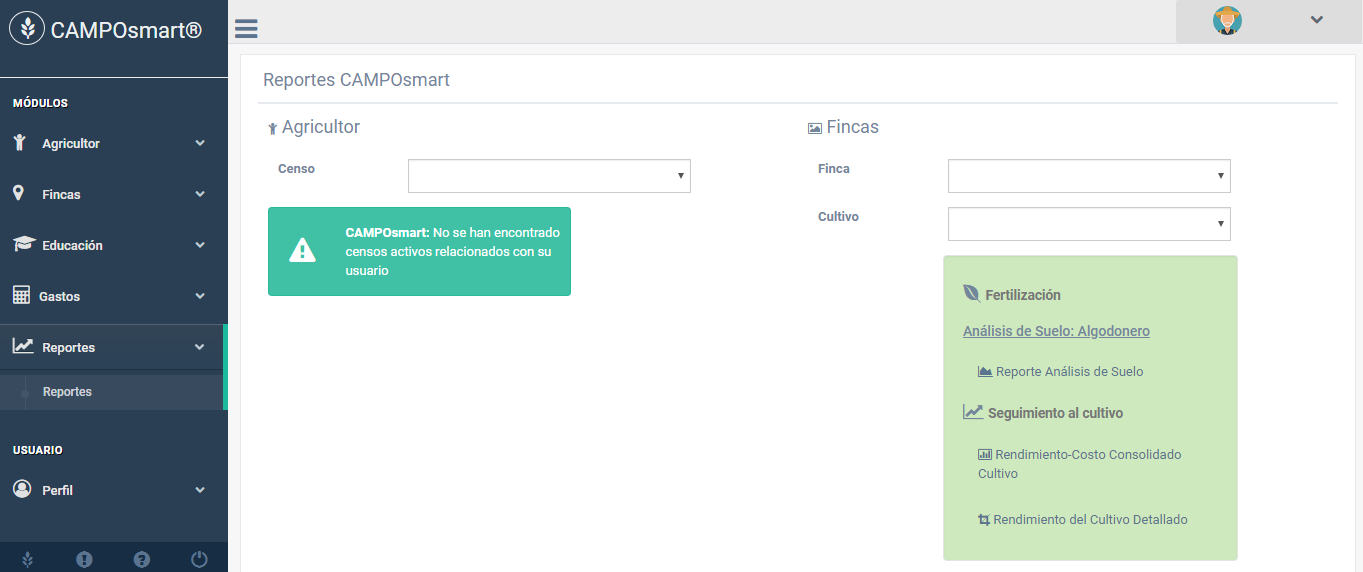Click the Censo field label
This screenshot has width=1363, height=572.
(296, 169)
